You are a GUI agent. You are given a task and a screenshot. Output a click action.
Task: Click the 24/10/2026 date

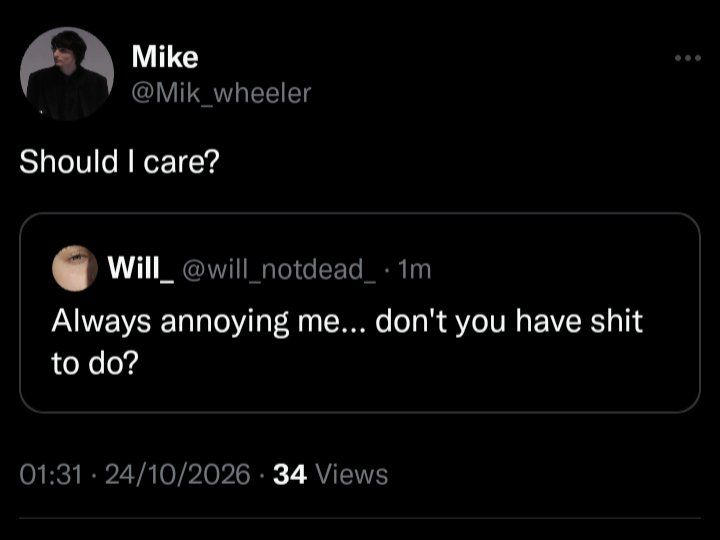[178, 474]
